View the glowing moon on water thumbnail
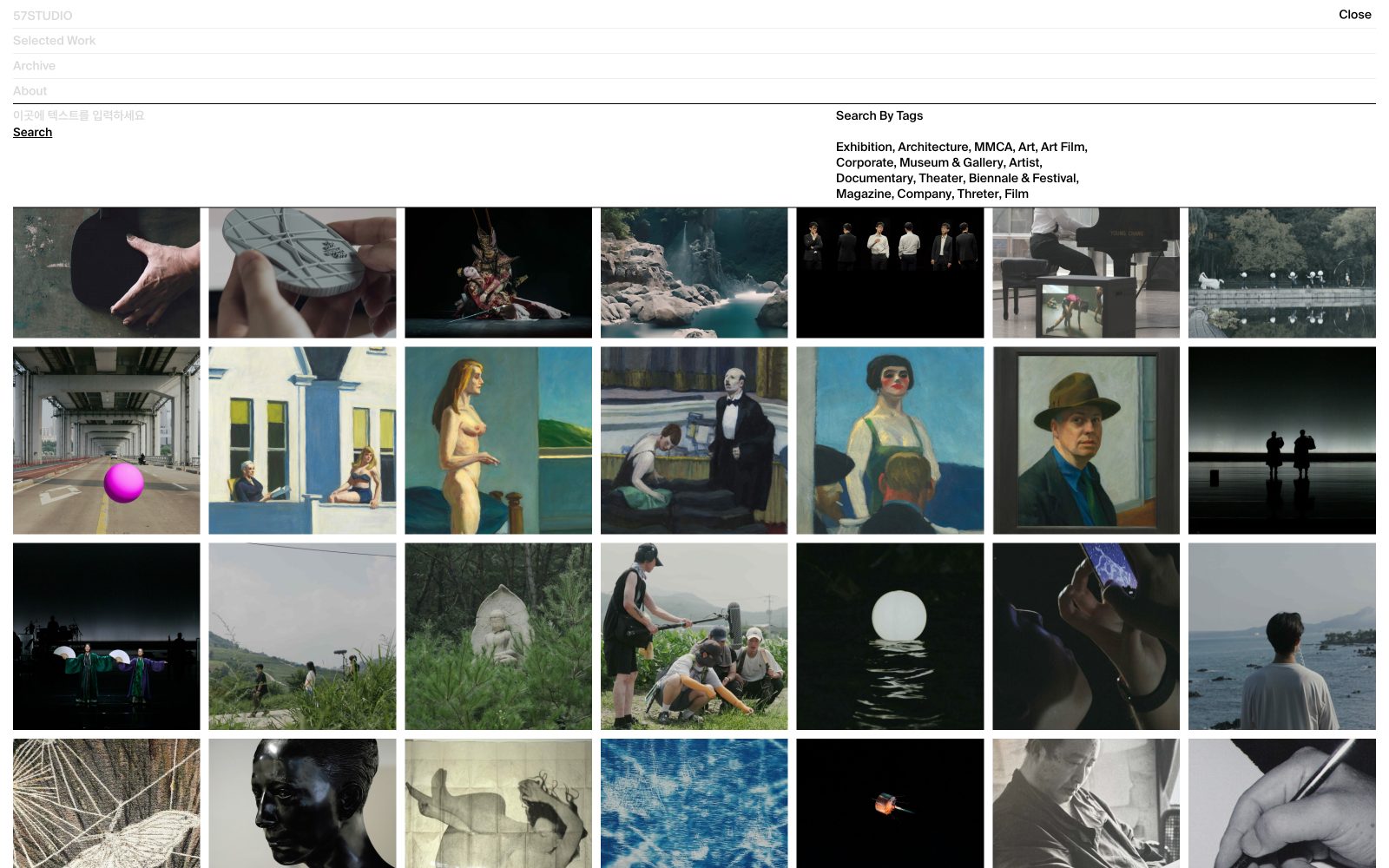Image resolution: width=1389 pixels, height=868 pixels. coord(890,636)
